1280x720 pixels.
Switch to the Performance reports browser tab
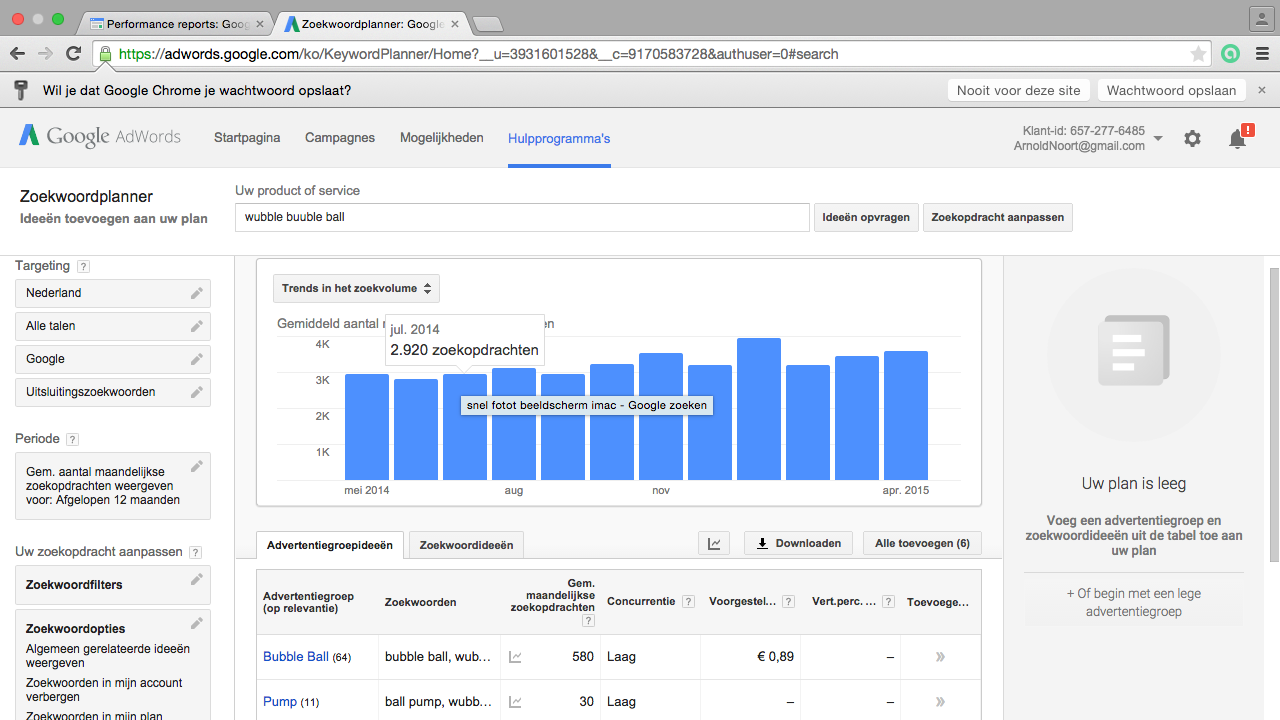[177, 23]
